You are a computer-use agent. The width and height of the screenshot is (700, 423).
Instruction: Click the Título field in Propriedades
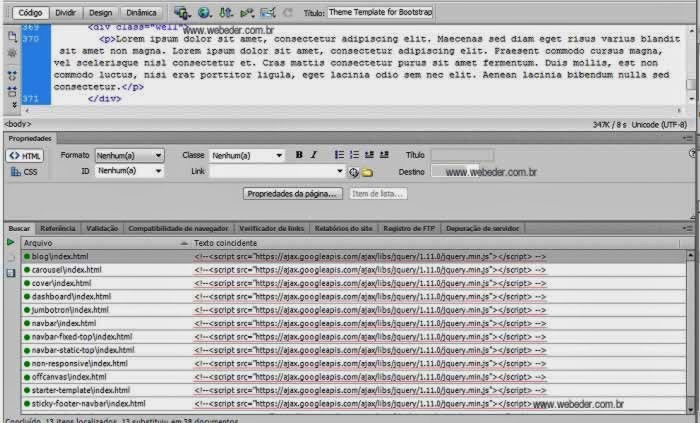(462, 155)
